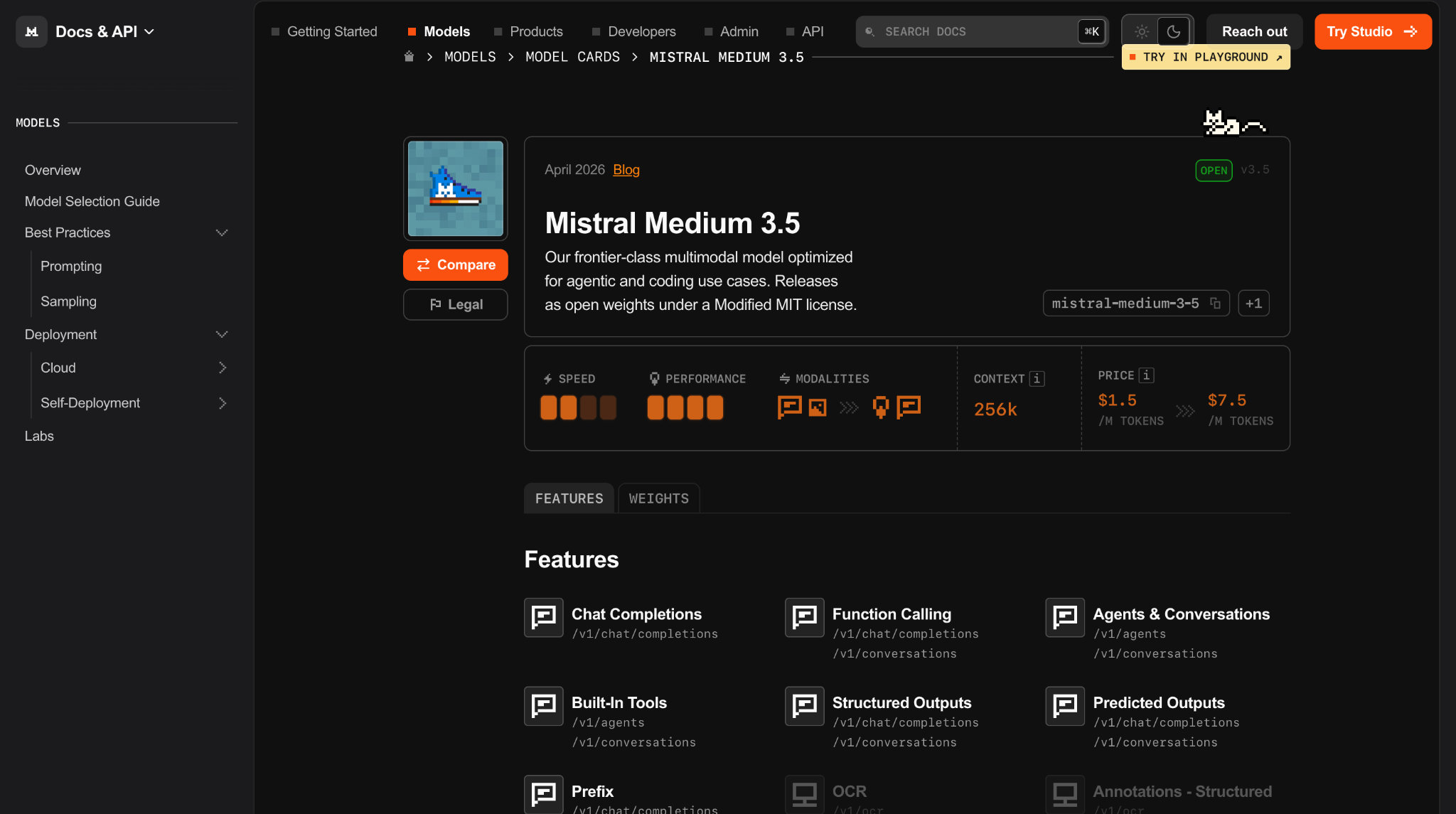Click the Try Studio button

coord(1373,32)
